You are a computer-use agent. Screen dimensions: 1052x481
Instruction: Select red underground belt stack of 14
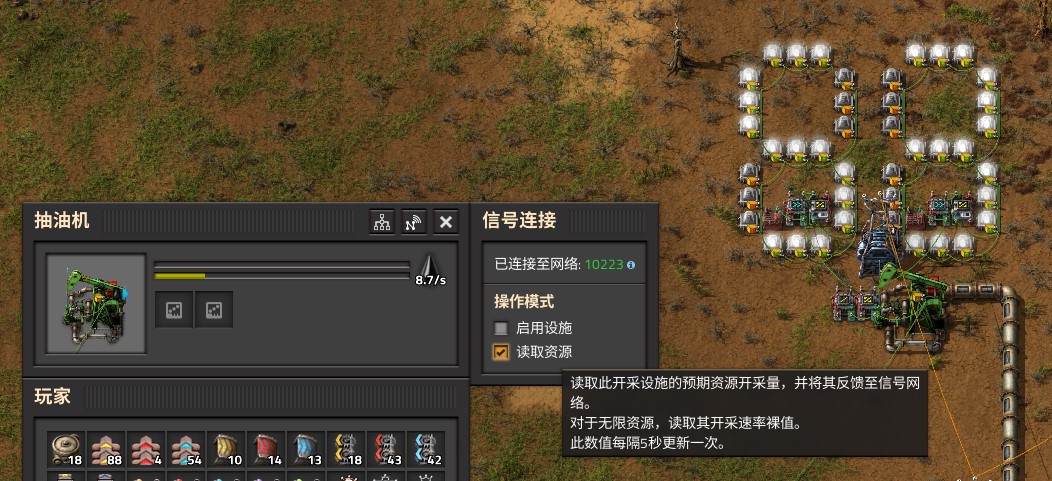pos(266,449)
